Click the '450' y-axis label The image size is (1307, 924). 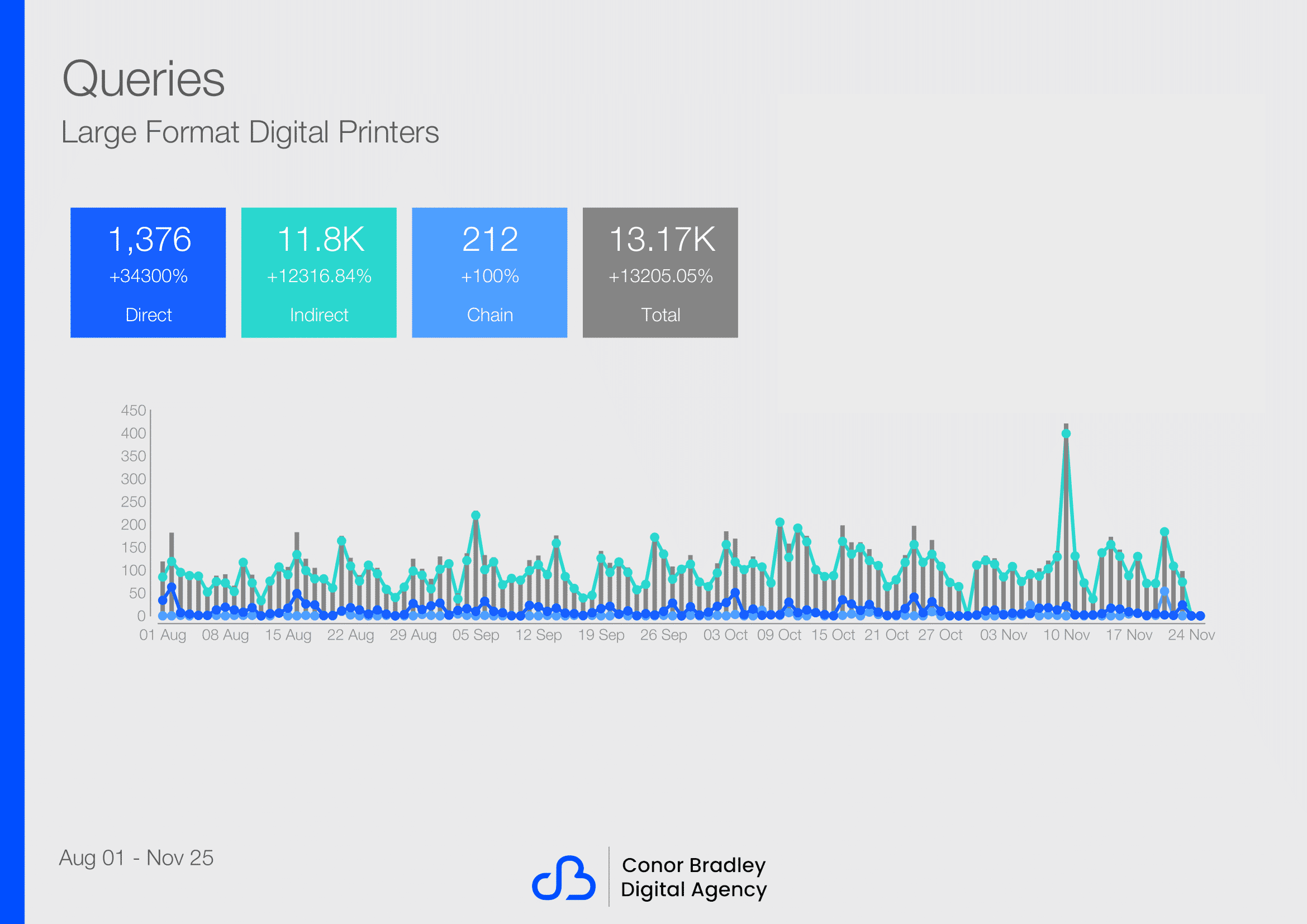point(134,411)
